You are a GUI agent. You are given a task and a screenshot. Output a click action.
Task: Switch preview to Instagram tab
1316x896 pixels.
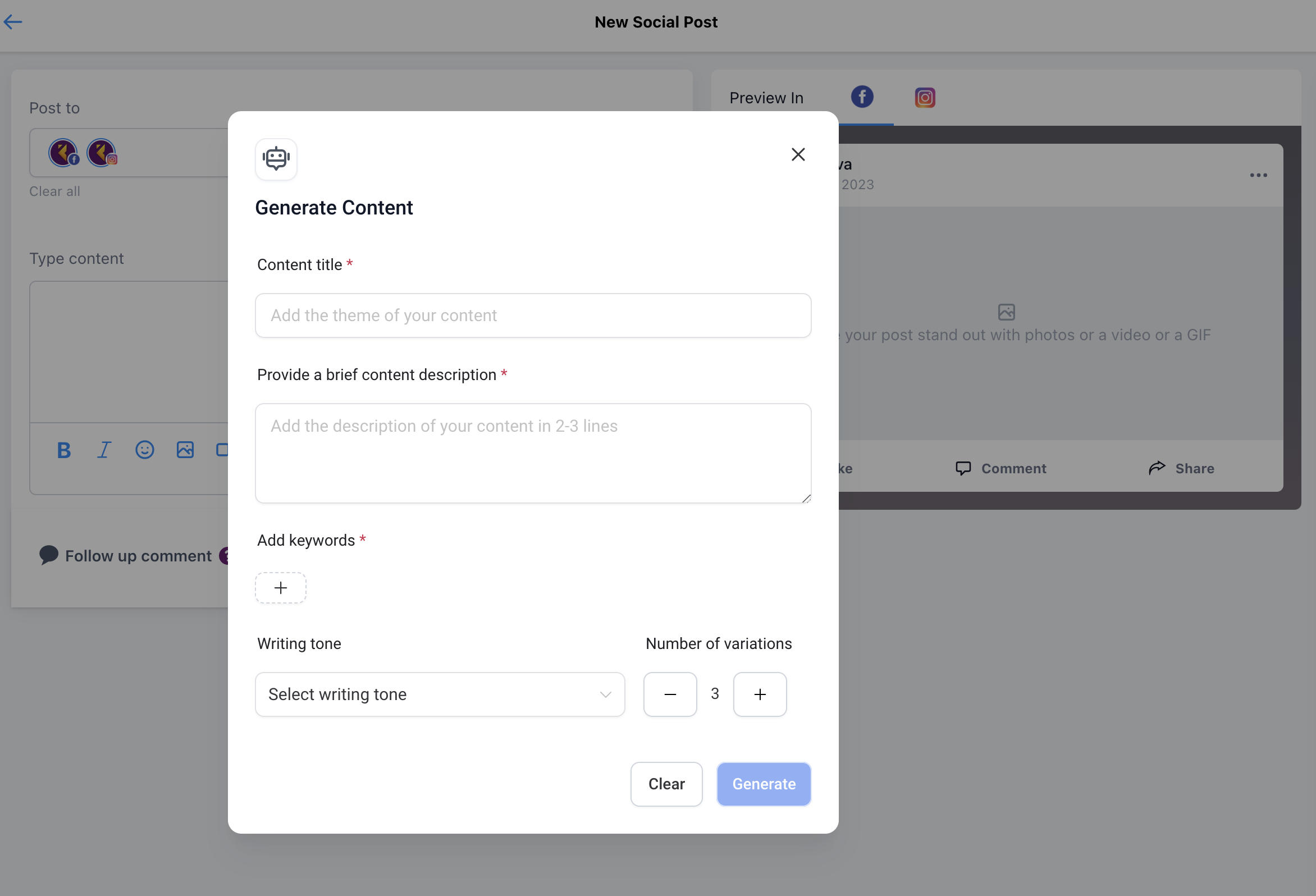(925, 98)
